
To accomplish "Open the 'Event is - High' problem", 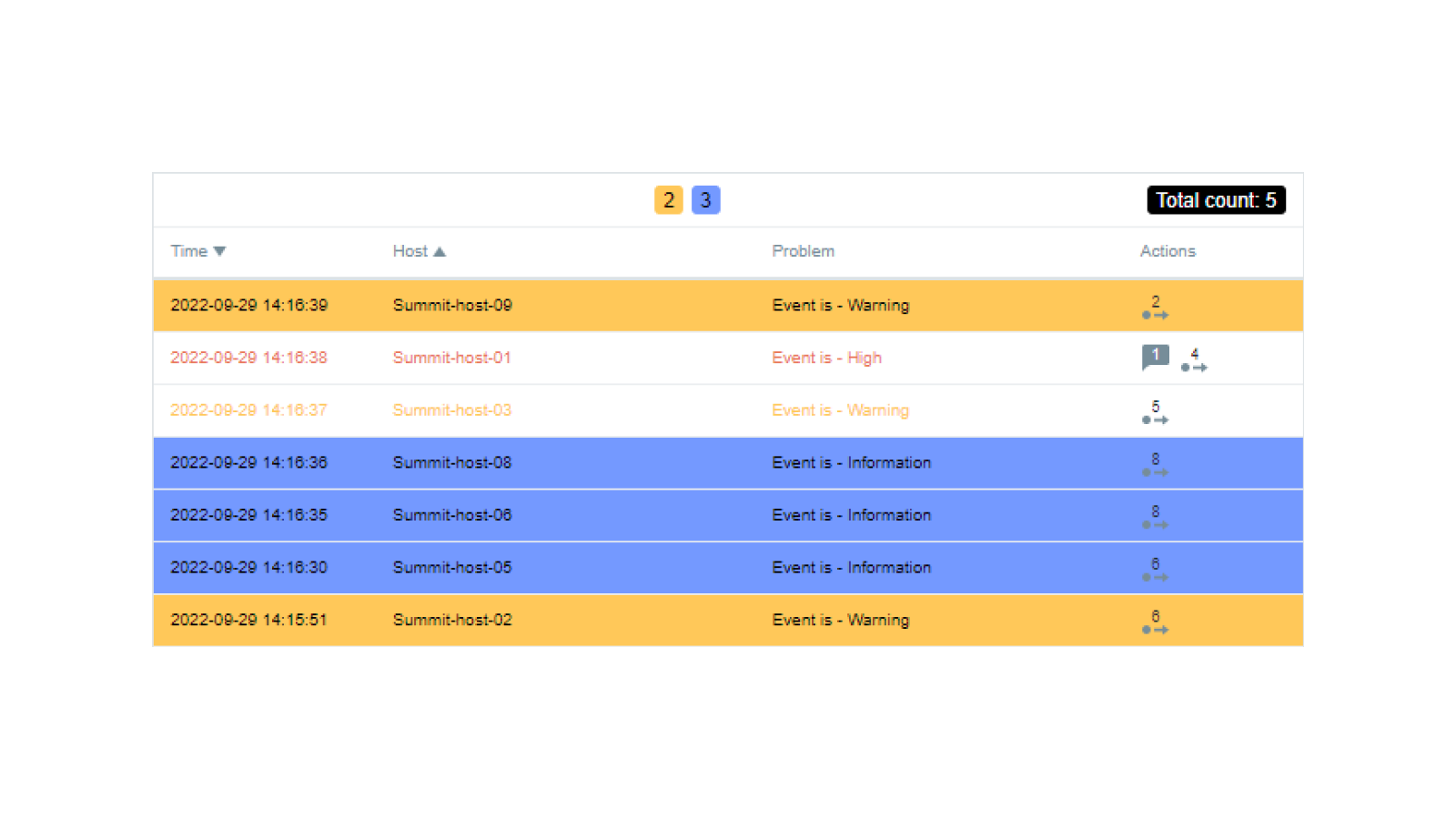I will (x=826, y=358).
